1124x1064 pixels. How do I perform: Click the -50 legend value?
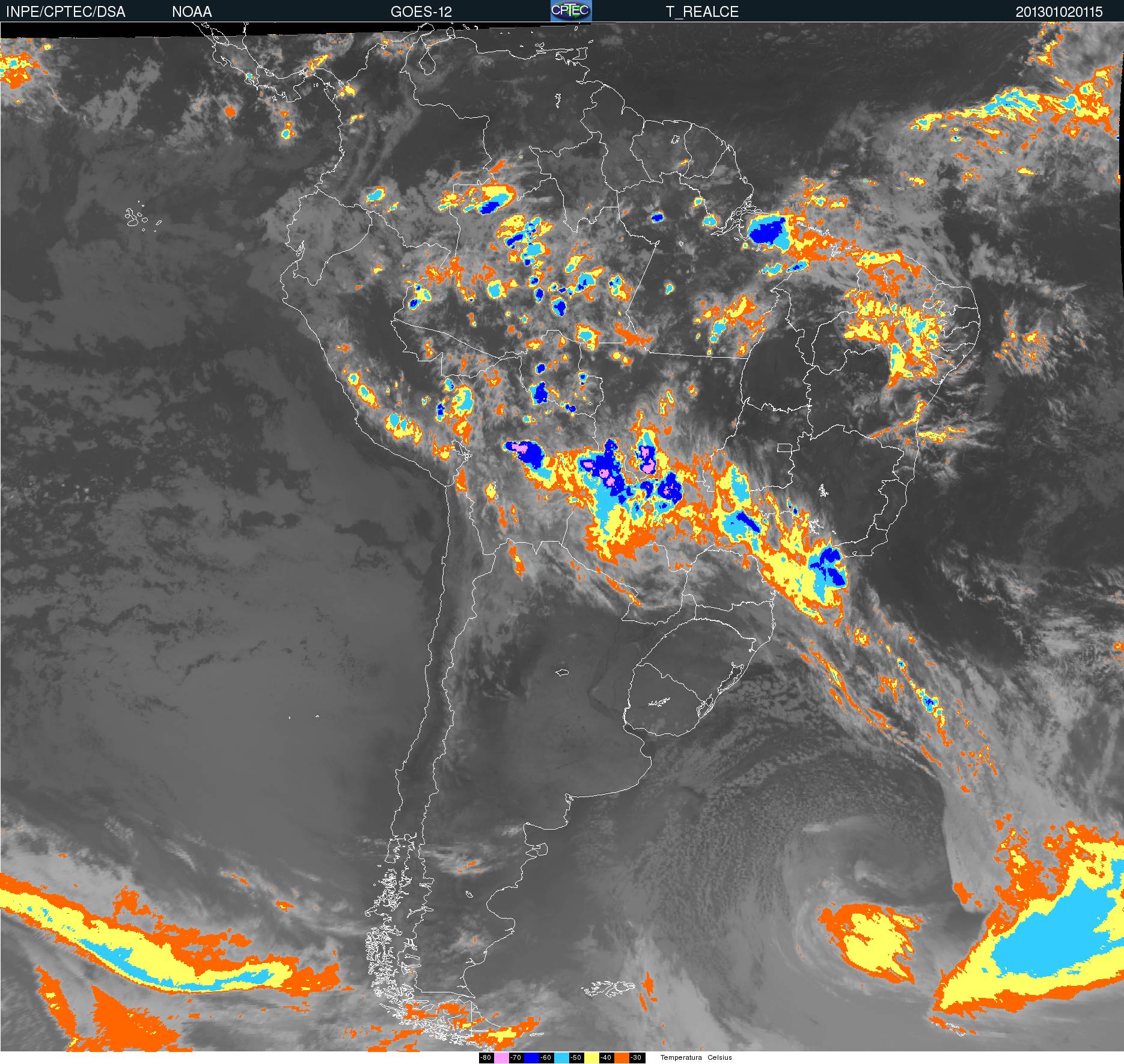click(576, 1058)
